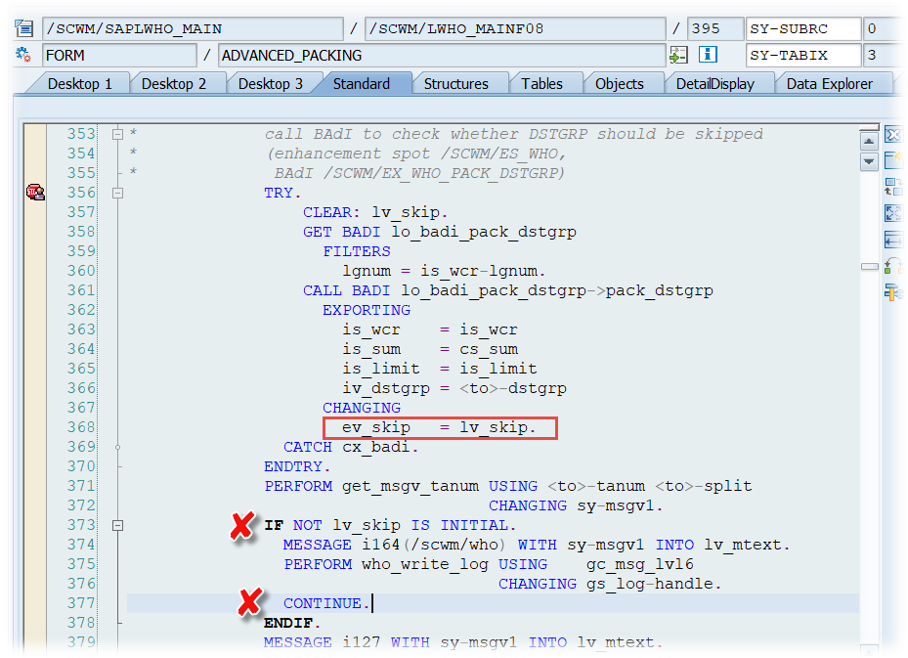908x658 pixels.
Task: Click the scroll down arrow button
Action: pos(869,161)
